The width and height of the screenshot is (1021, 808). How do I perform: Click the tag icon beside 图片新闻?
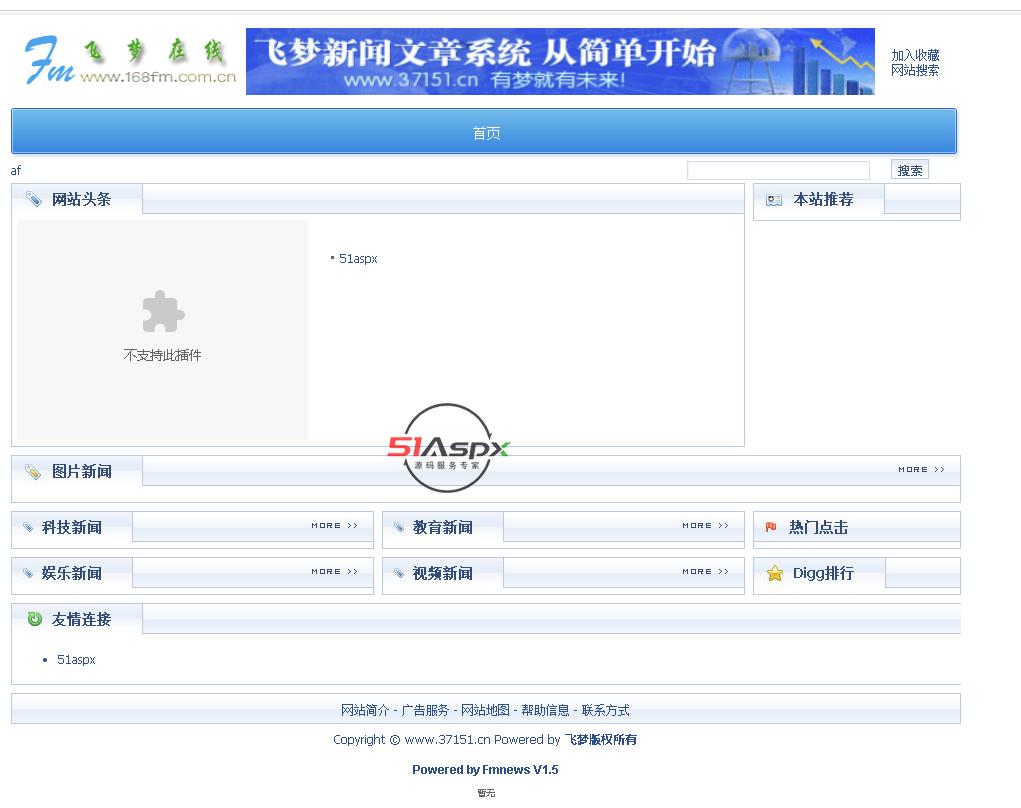coord(33,471)
